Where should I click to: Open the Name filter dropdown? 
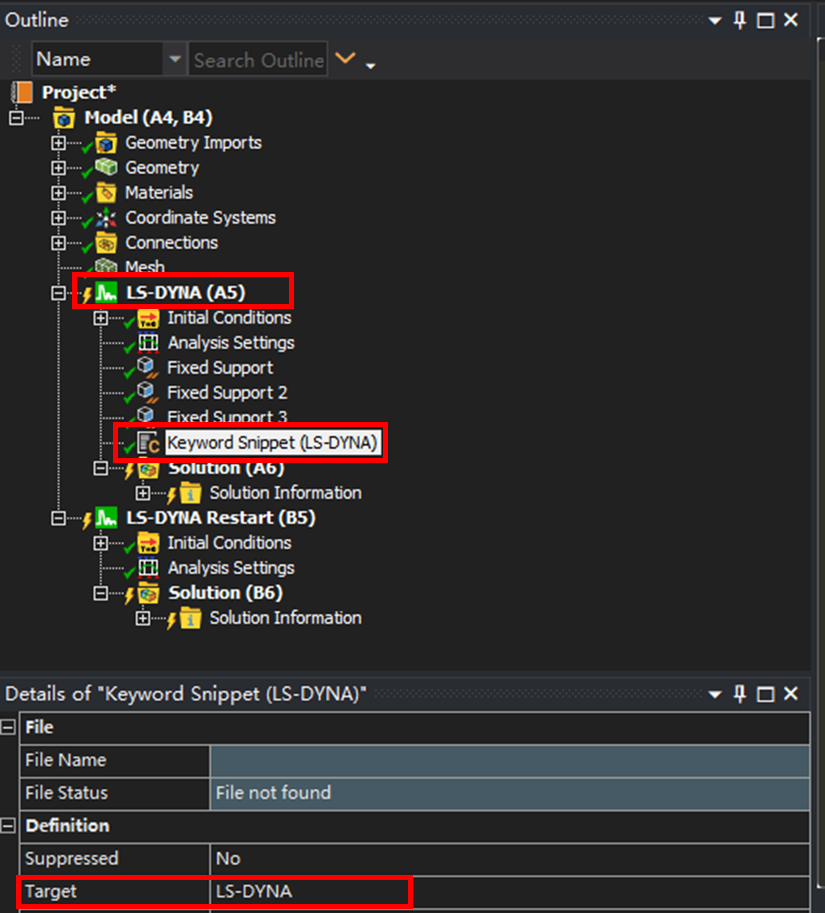pos(175,59)
